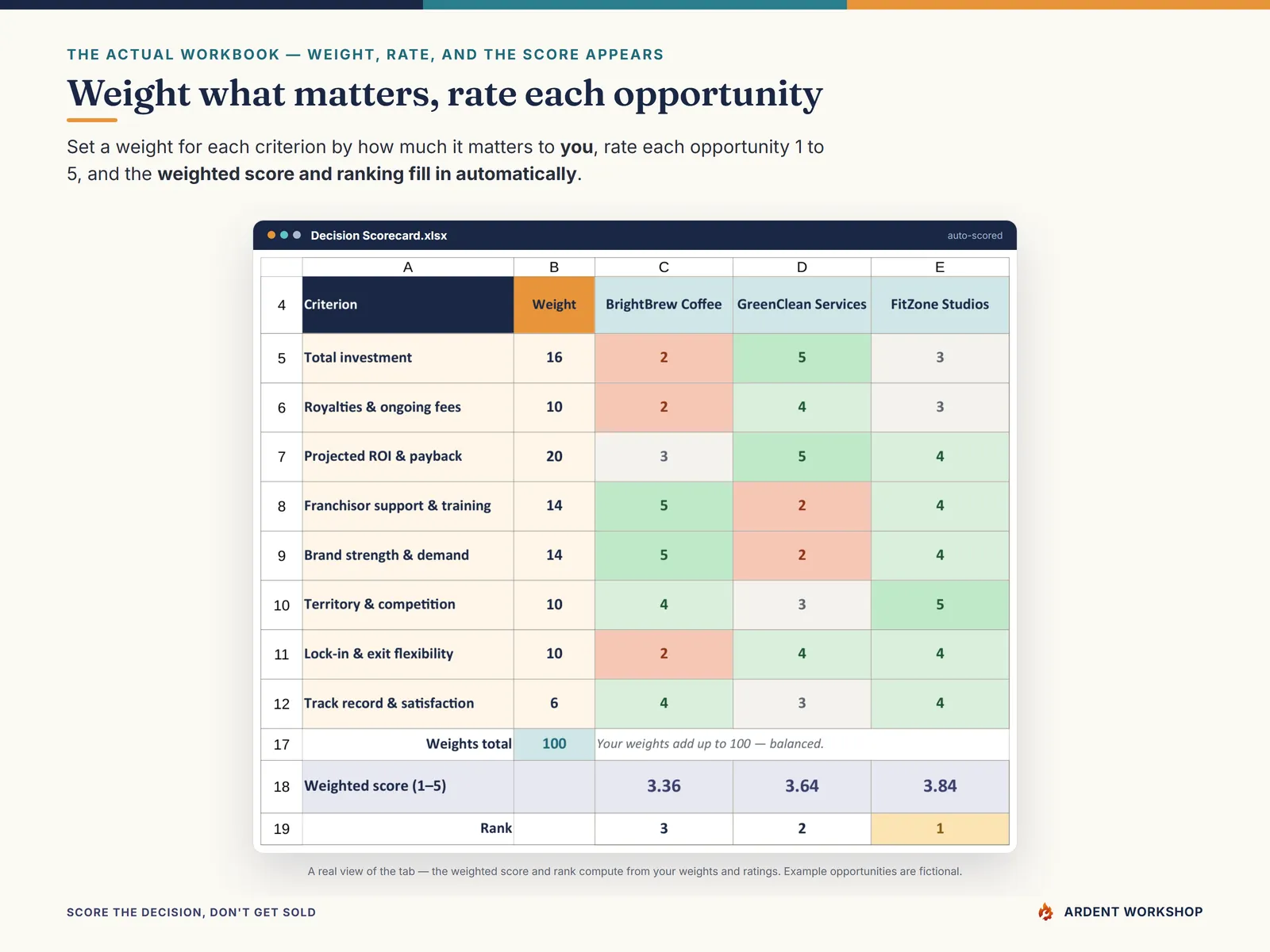Click BrightBrew rating 2 for Lock-in row
Image resolution: width=1270 pixels, height=952 pixels.
[x=664, y=654]
